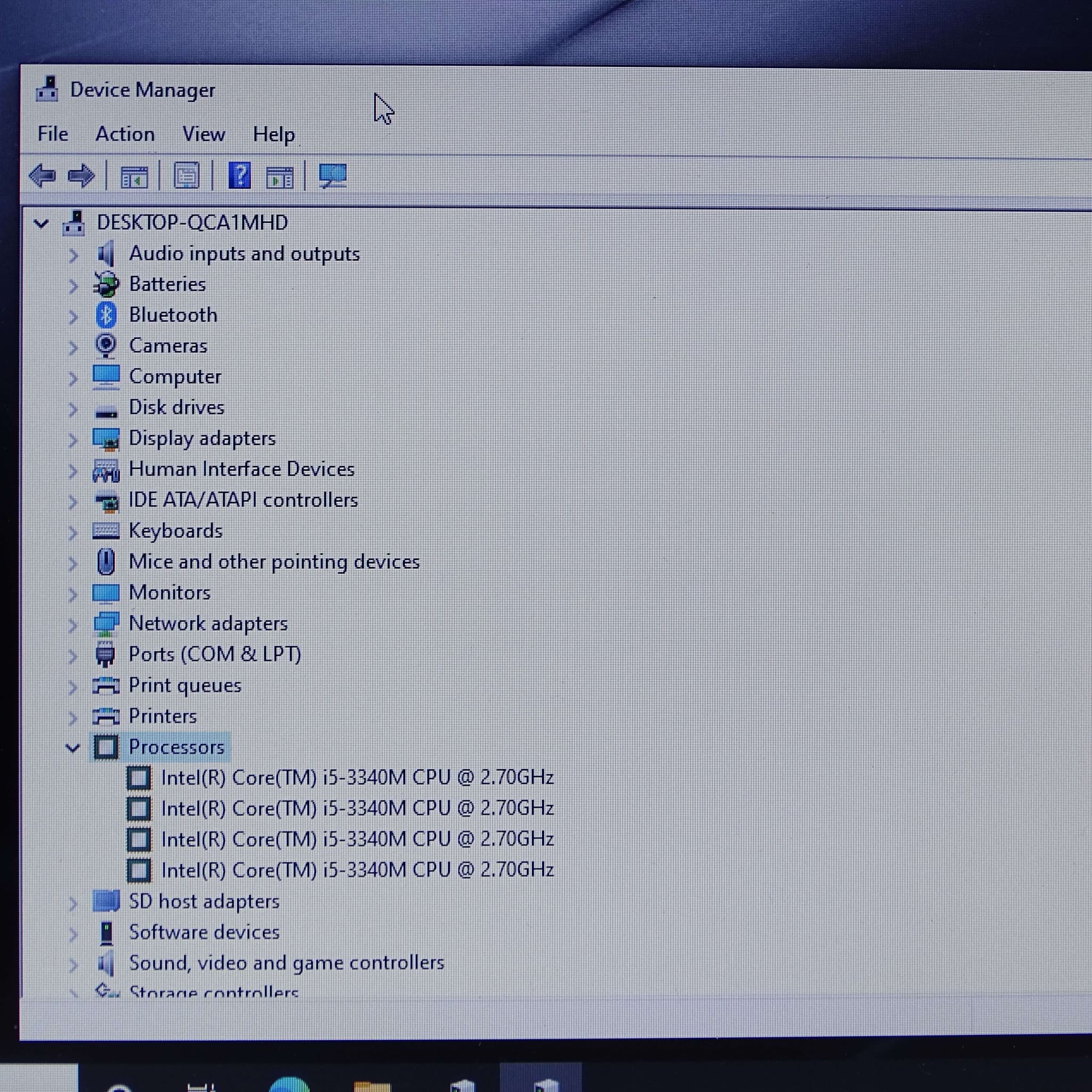
Task: Expand the Audio inputs and outputs category
Action: [x=73, y=255]
